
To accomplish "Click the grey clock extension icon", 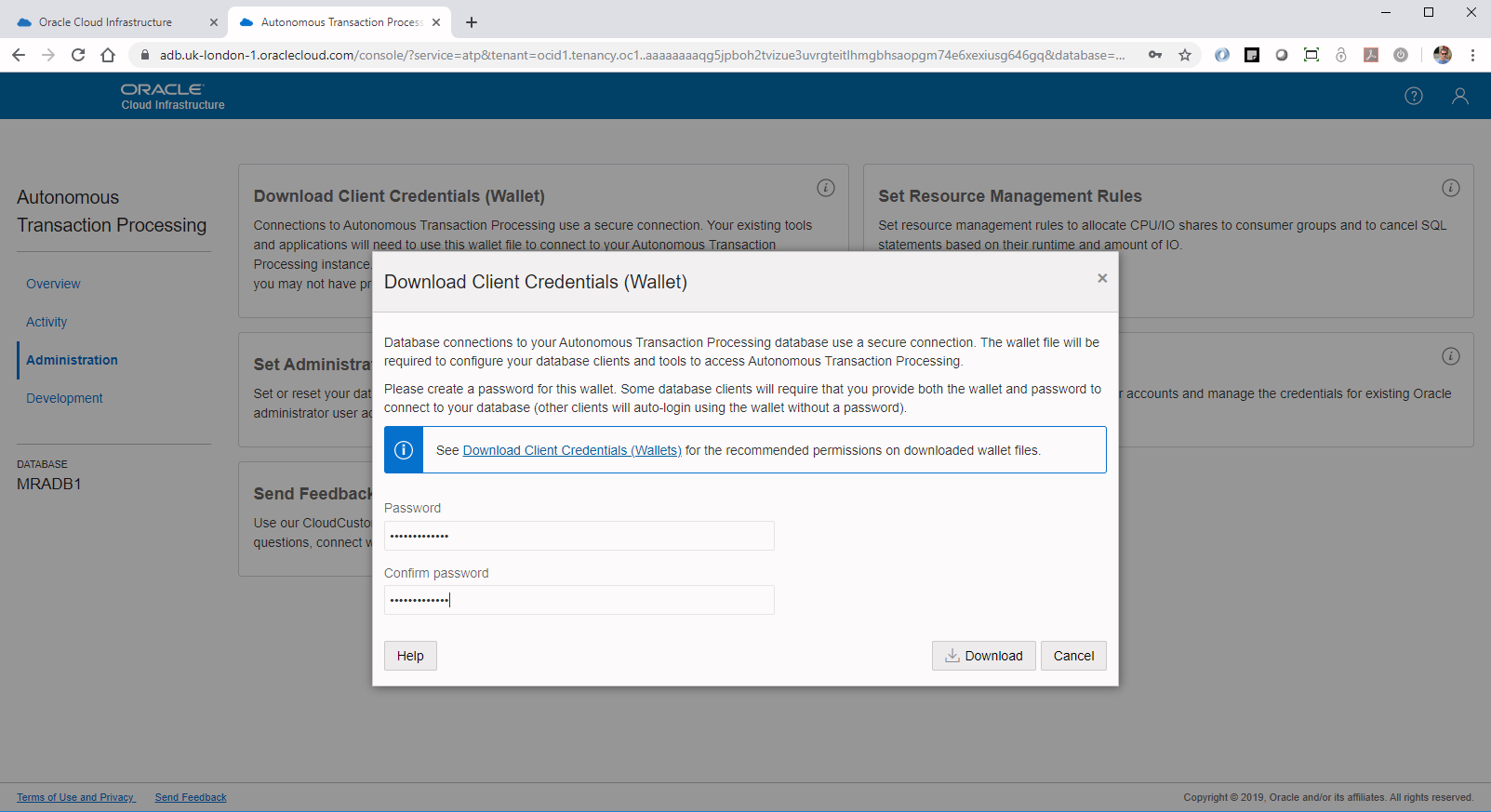I will [x=1401, y=55].
